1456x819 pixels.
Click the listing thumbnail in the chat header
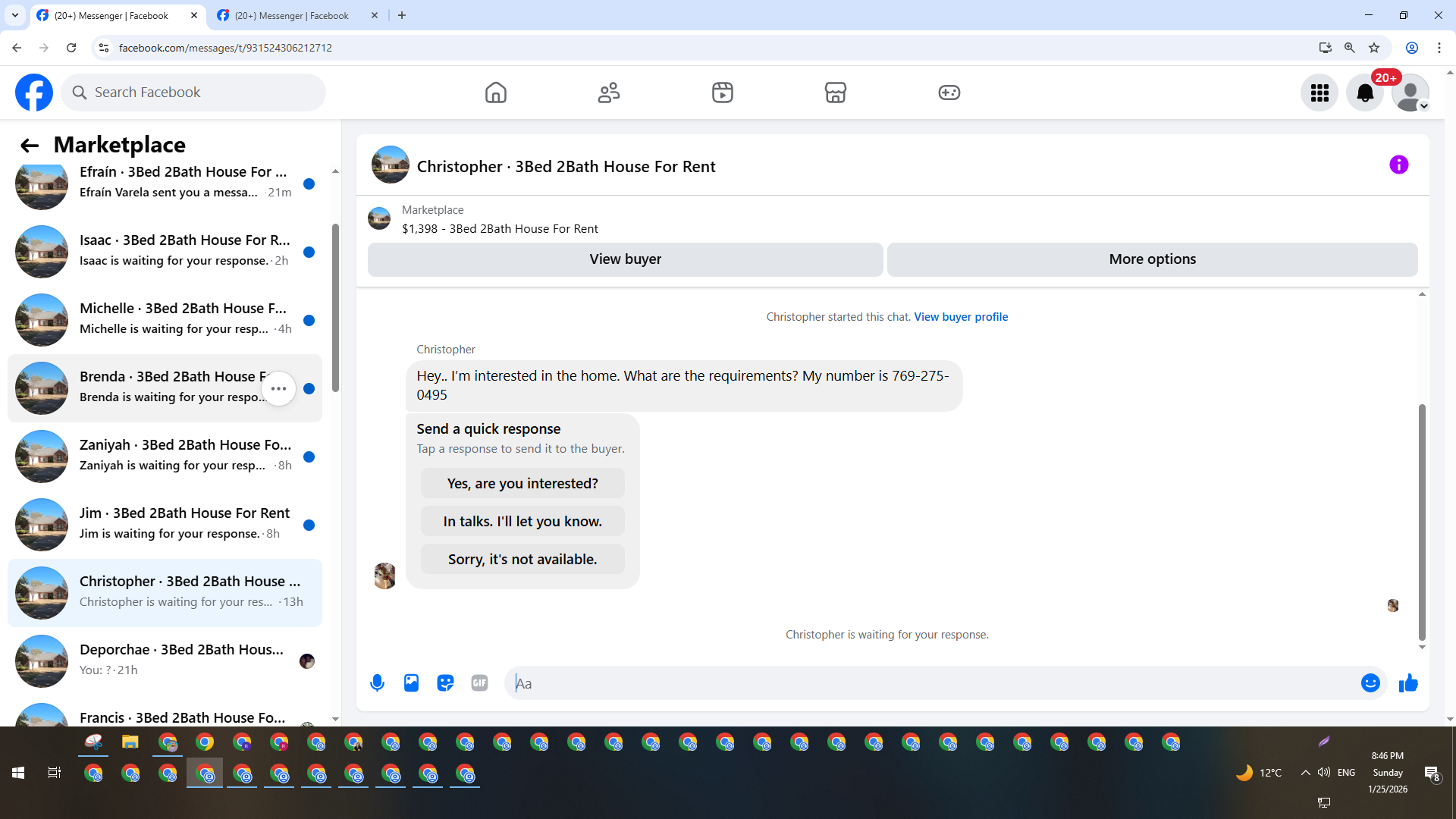tap(391, 165)
